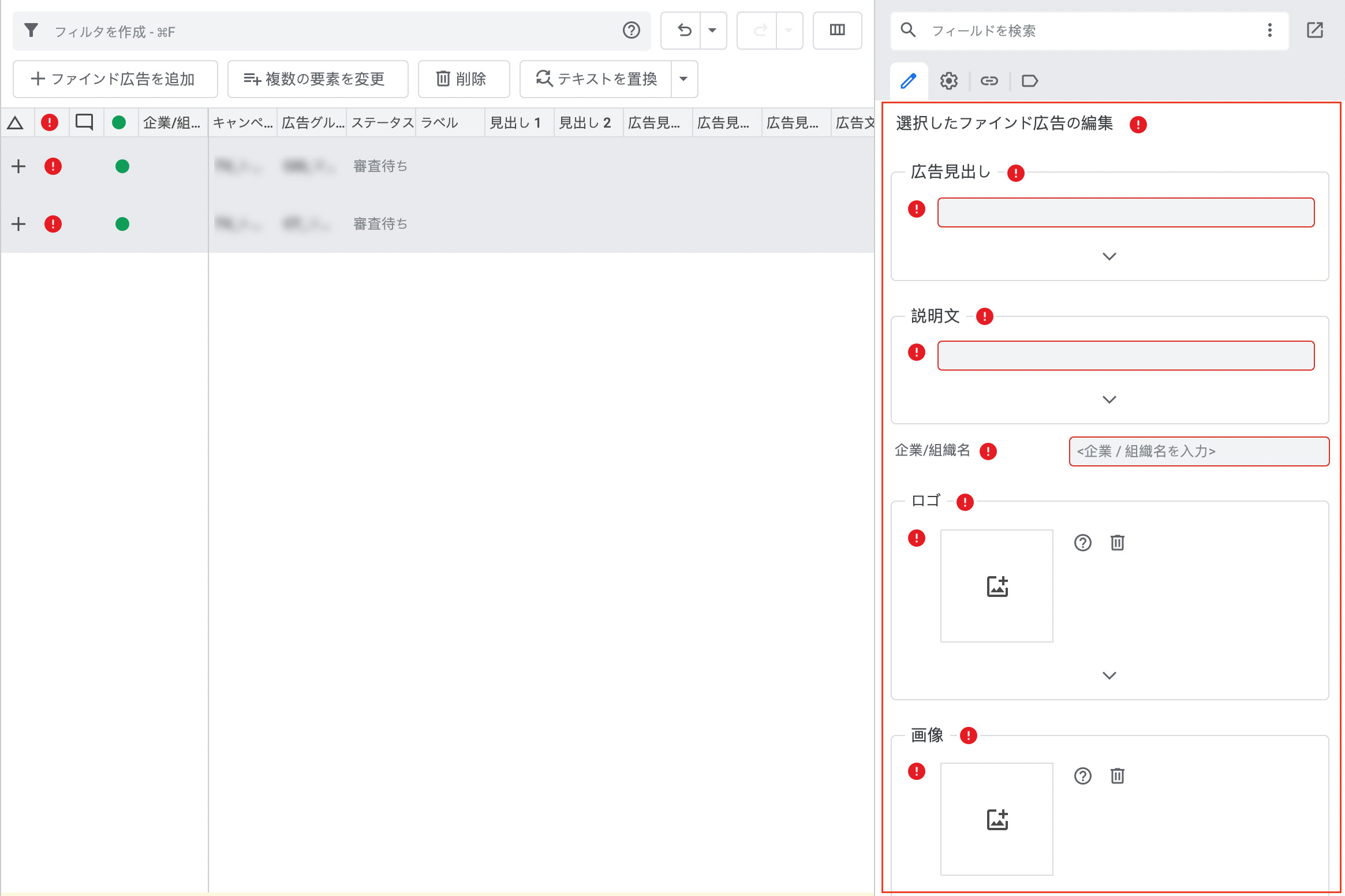Open the undo history dropdown arrow
The height and width of the screenshot is (896, 1345).
[x=712, y=30]
